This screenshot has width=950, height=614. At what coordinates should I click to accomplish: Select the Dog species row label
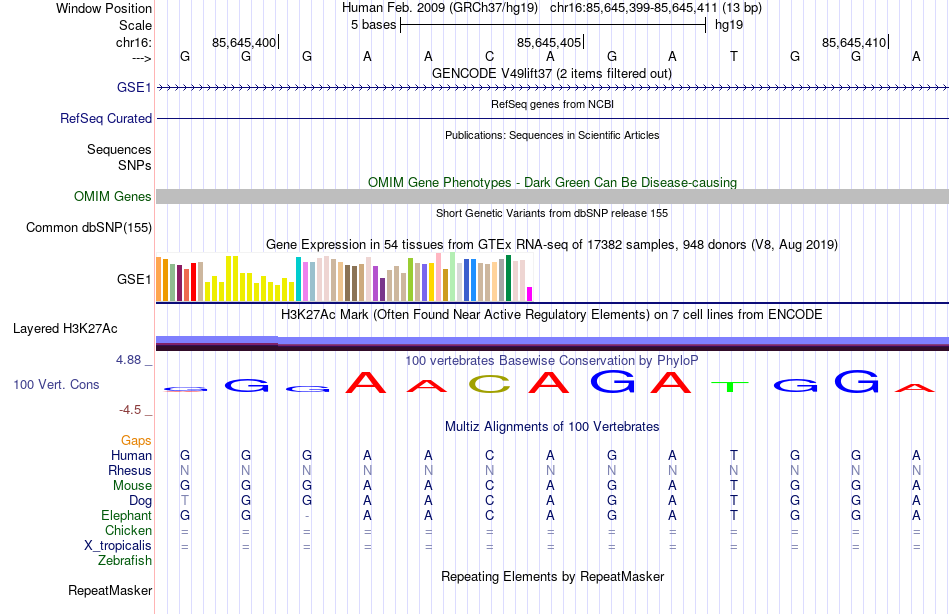click(x=140, y=501)
